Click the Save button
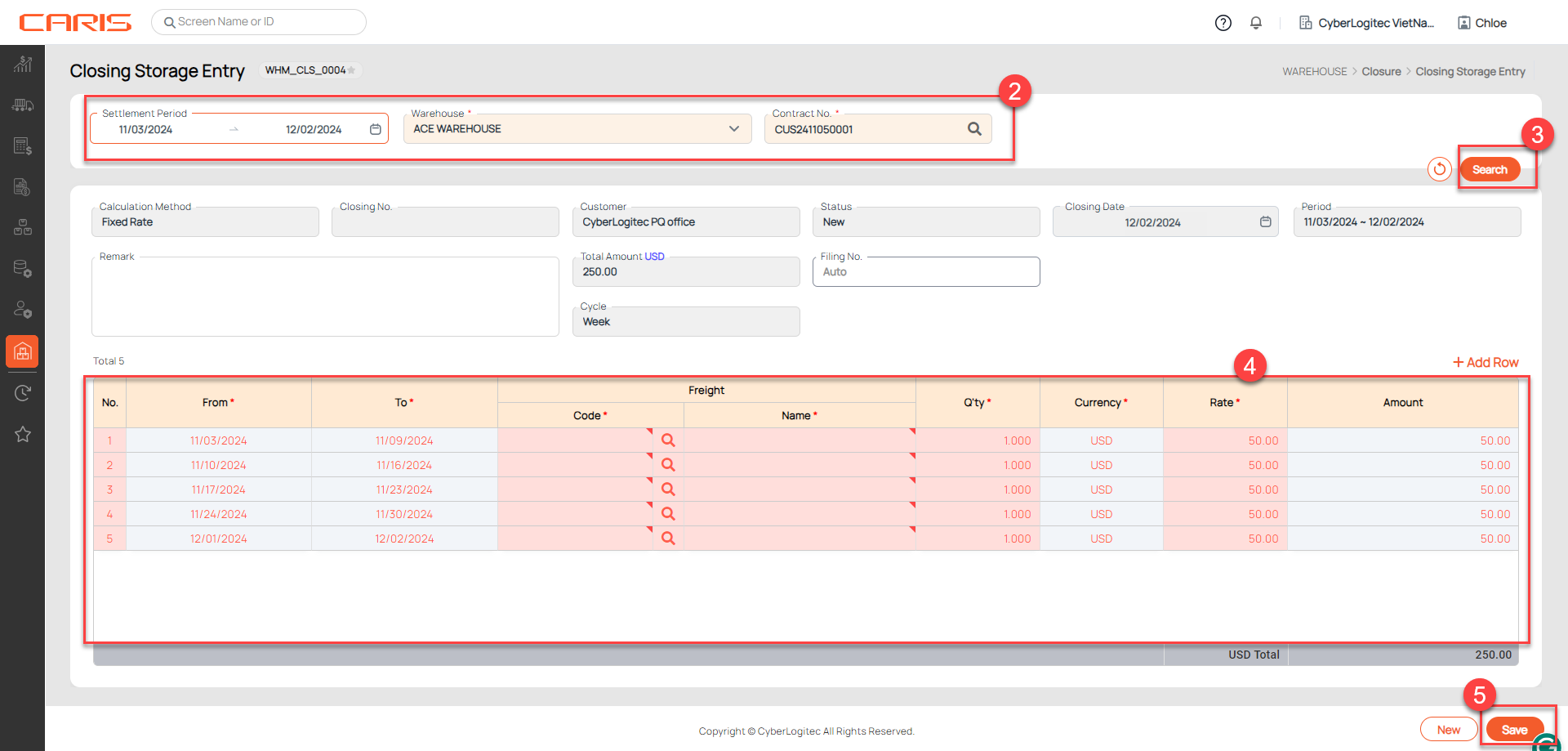Image resolution: width=1568 pixels, height=751 pixels. tap(1513, 730)
